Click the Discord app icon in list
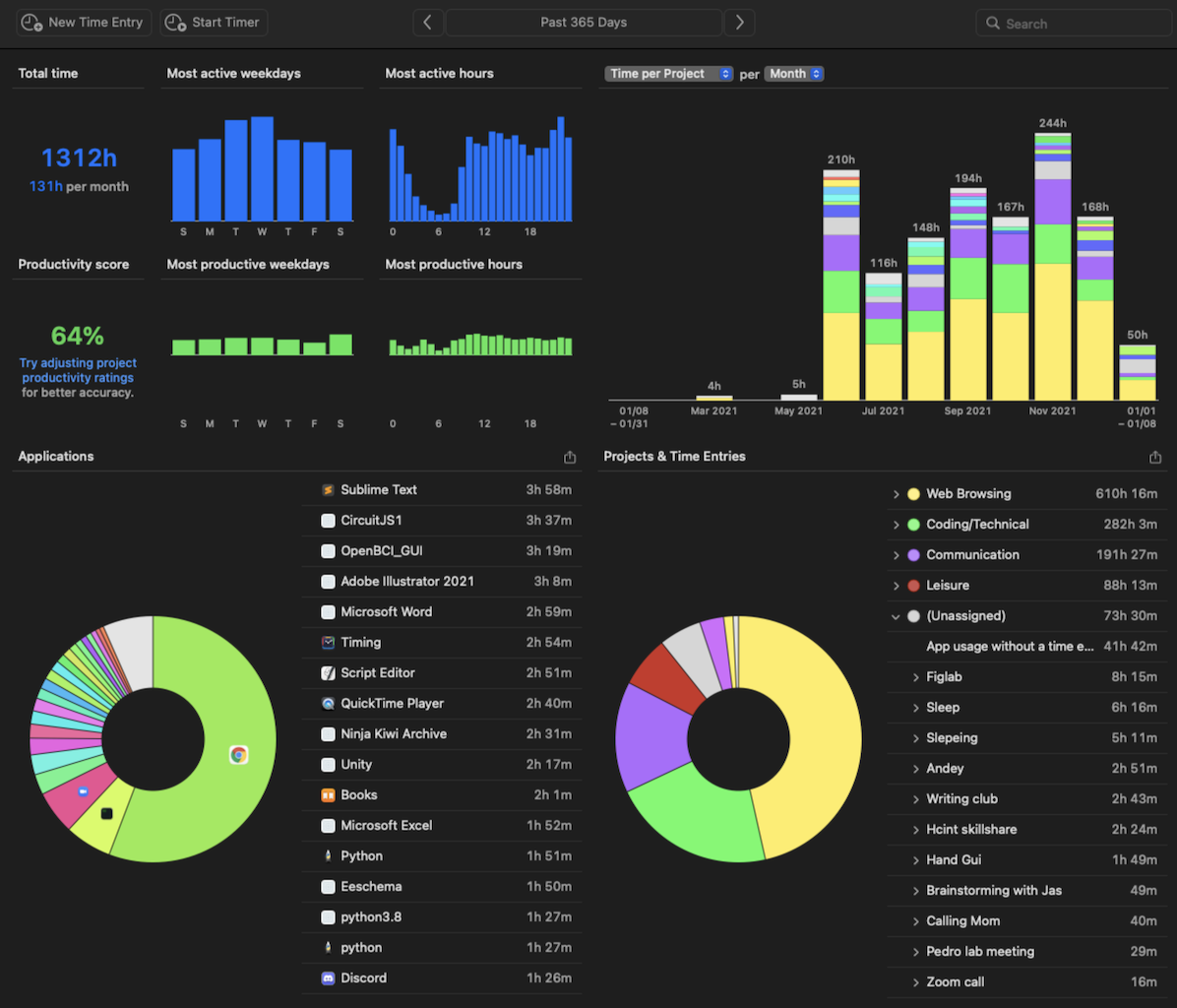 (328, 978)
